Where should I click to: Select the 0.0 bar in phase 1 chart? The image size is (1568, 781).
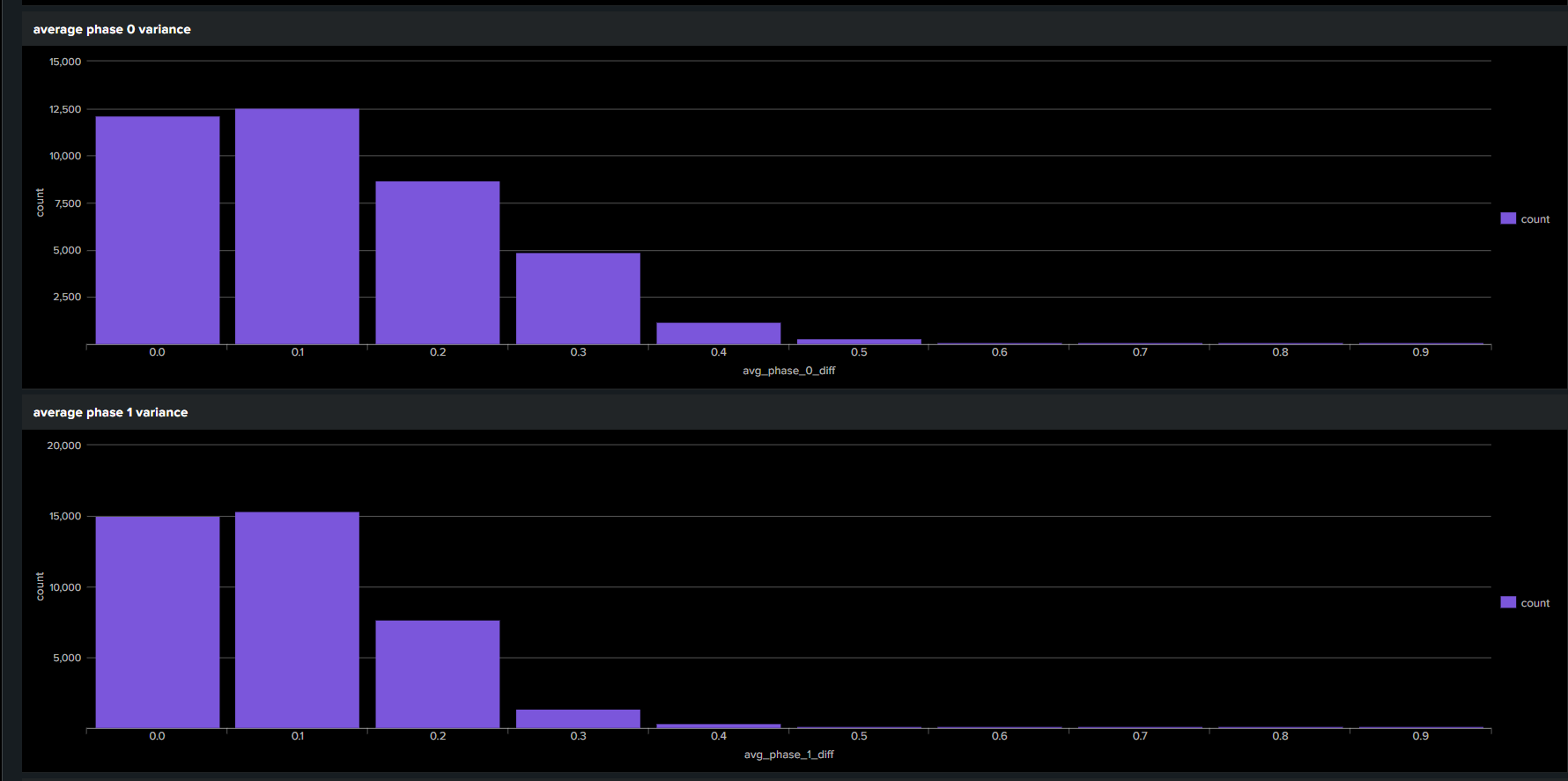pos(158,623)
